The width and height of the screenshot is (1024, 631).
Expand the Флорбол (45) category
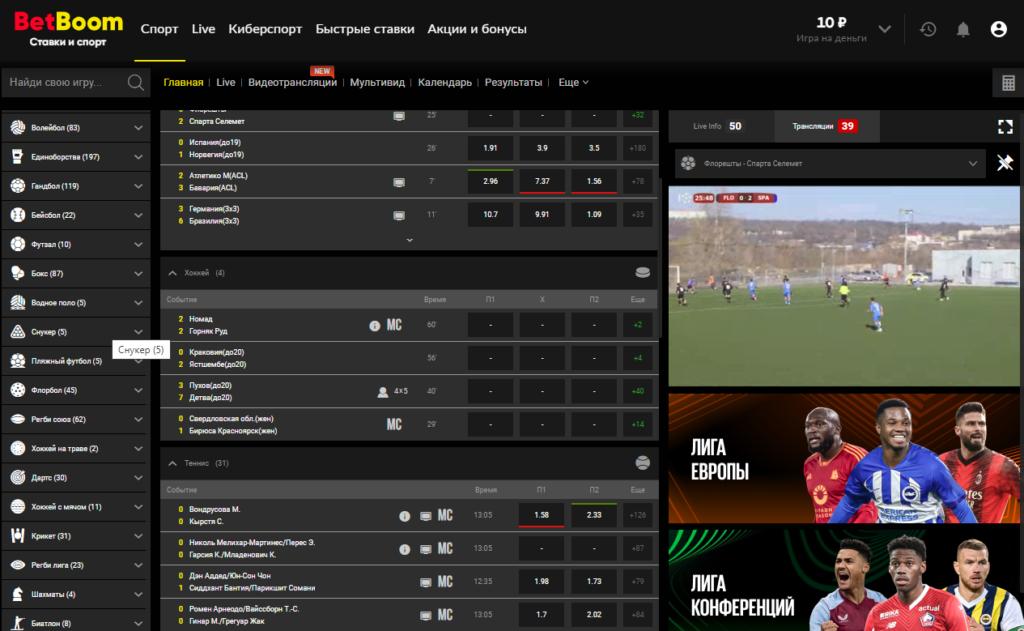tap(138, 390)
